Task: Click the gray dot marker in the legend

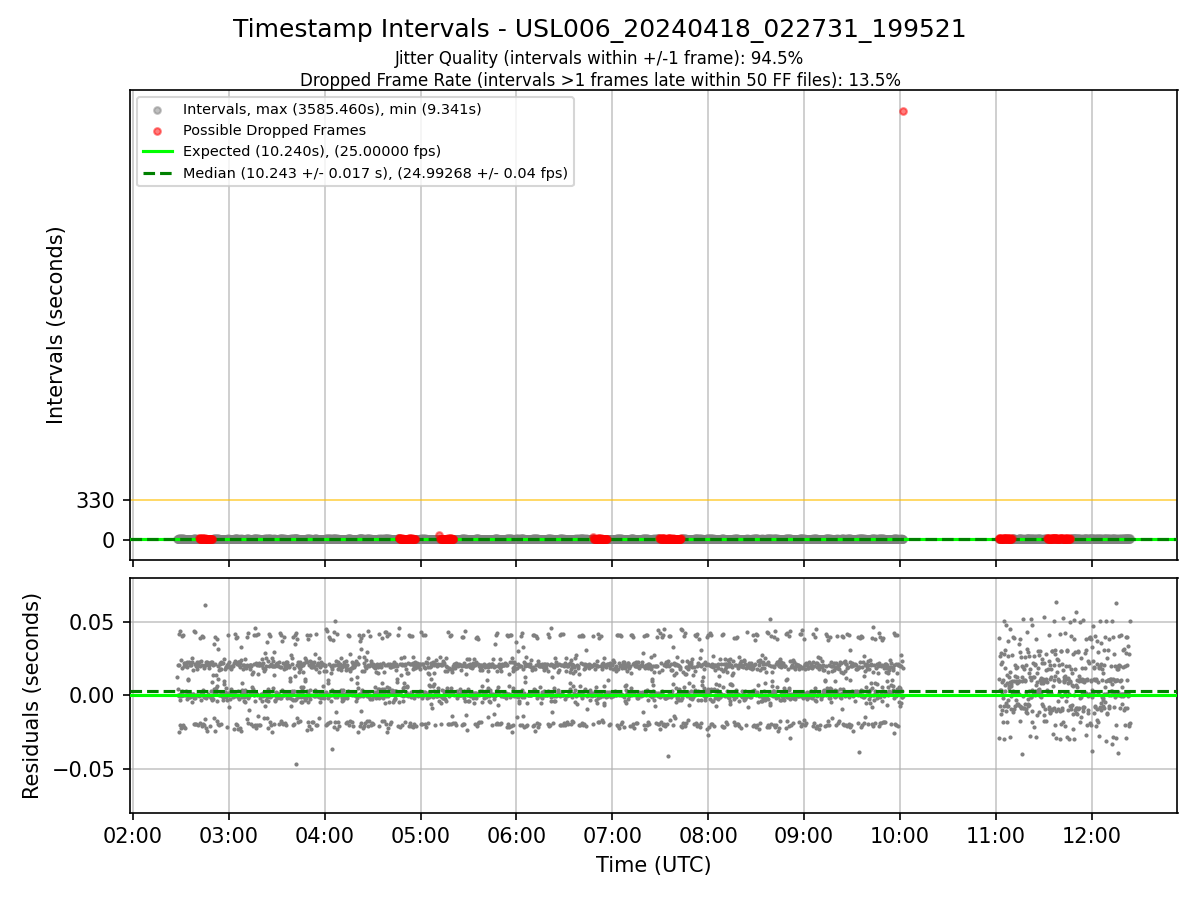Action: coord(158,109)
